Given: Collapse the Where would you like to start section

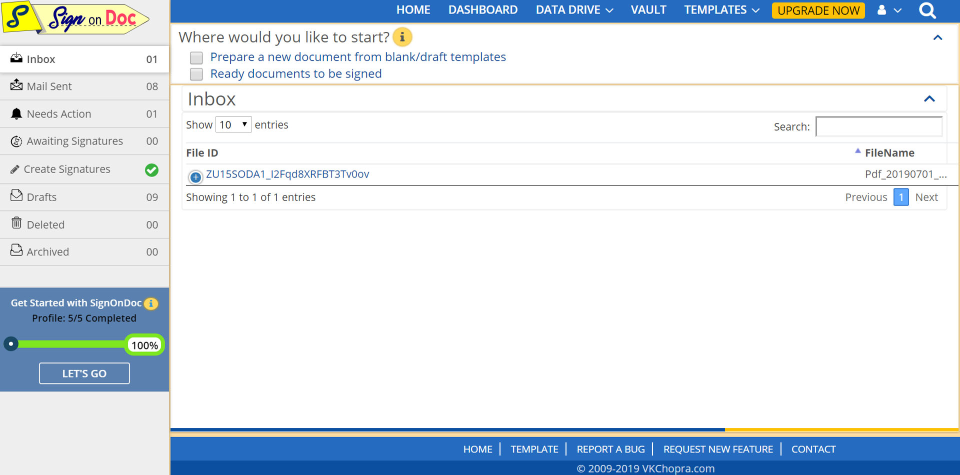Looking at the screenshot, I should pos(937,38).
